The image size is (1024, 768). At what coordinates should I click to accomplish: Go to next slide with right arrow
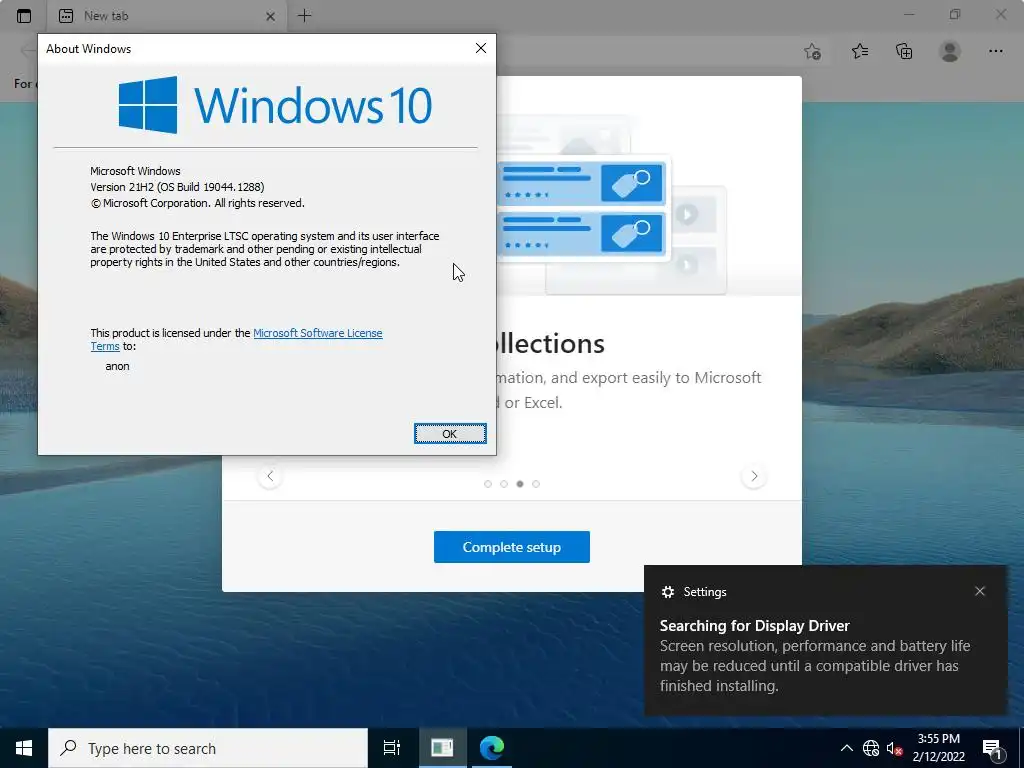754,476
